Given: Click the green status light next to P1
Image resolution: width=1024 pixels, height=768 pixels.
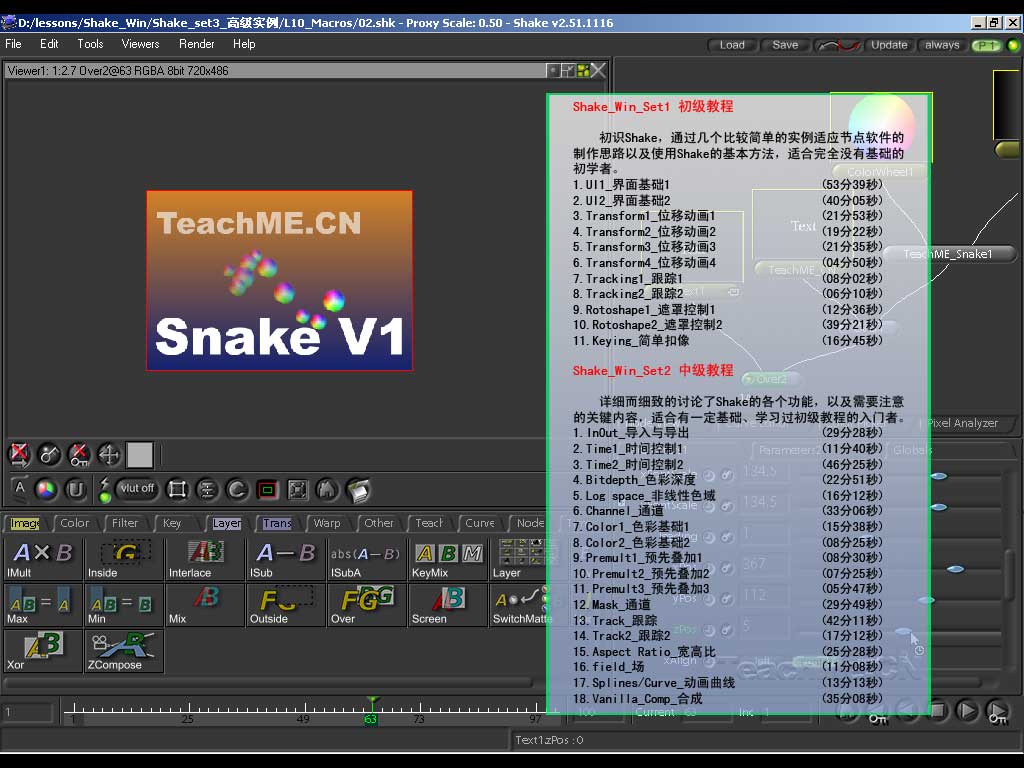Looking at the screenshot, I should [1013, 45].
